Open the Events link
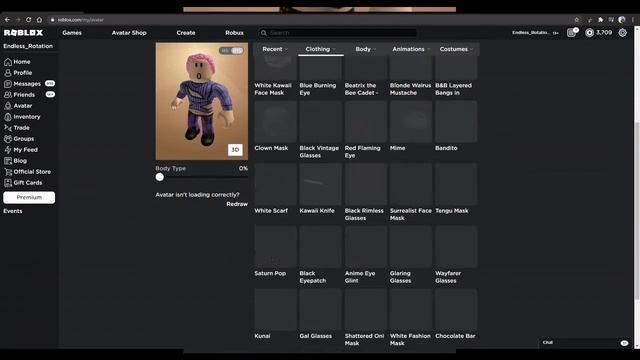 (x=13, y=211)
